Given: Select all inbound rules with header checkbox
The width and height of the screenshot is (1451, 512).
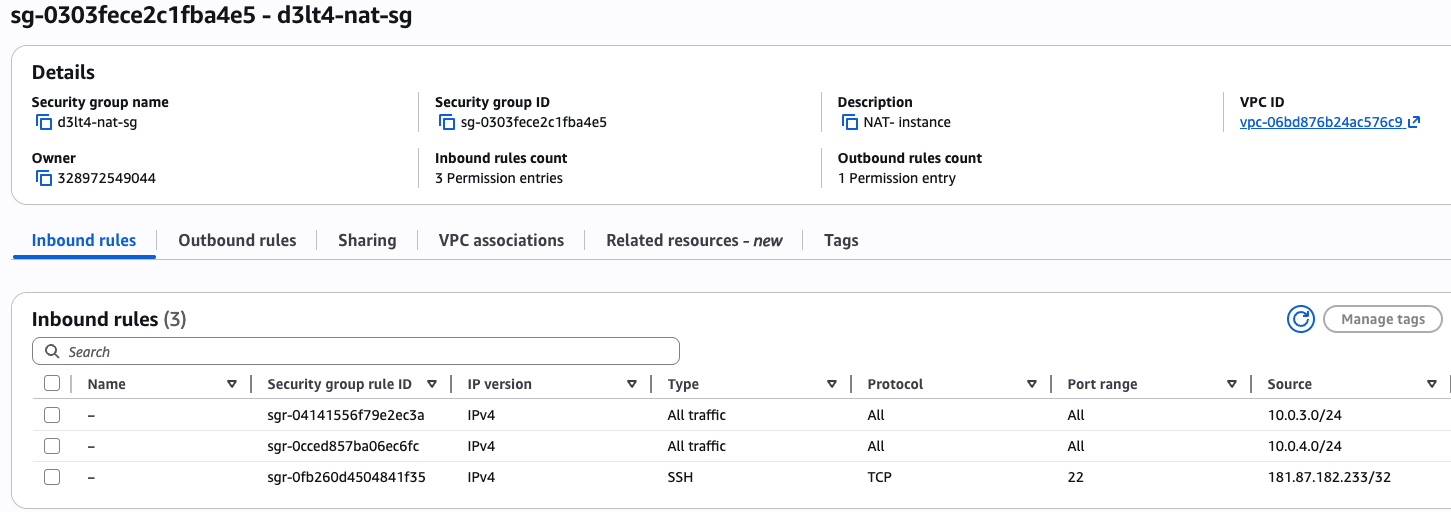Looking at the screenshot, I should coord(52,384).
